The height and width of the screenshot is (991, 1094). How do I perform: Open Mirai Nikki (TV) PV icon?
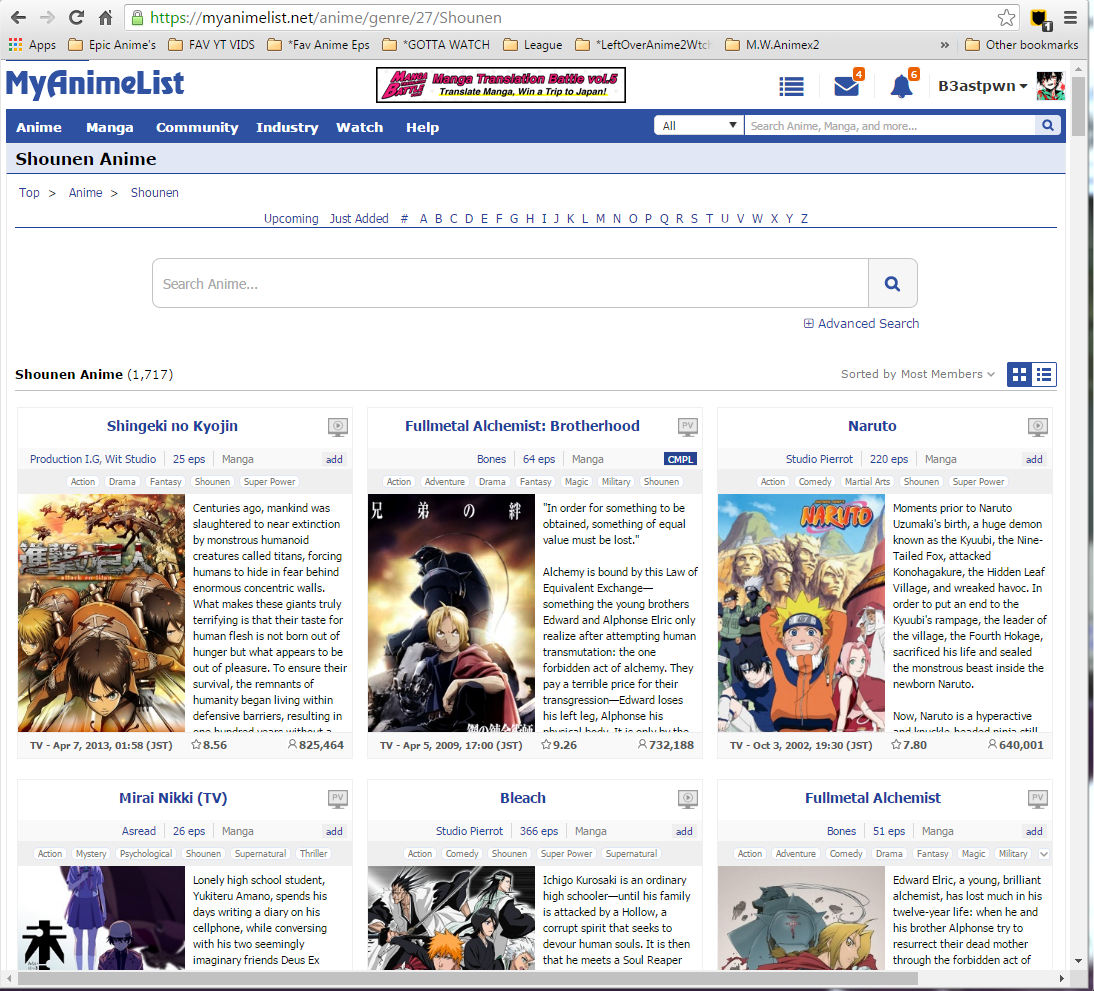[x=338, y=798]
